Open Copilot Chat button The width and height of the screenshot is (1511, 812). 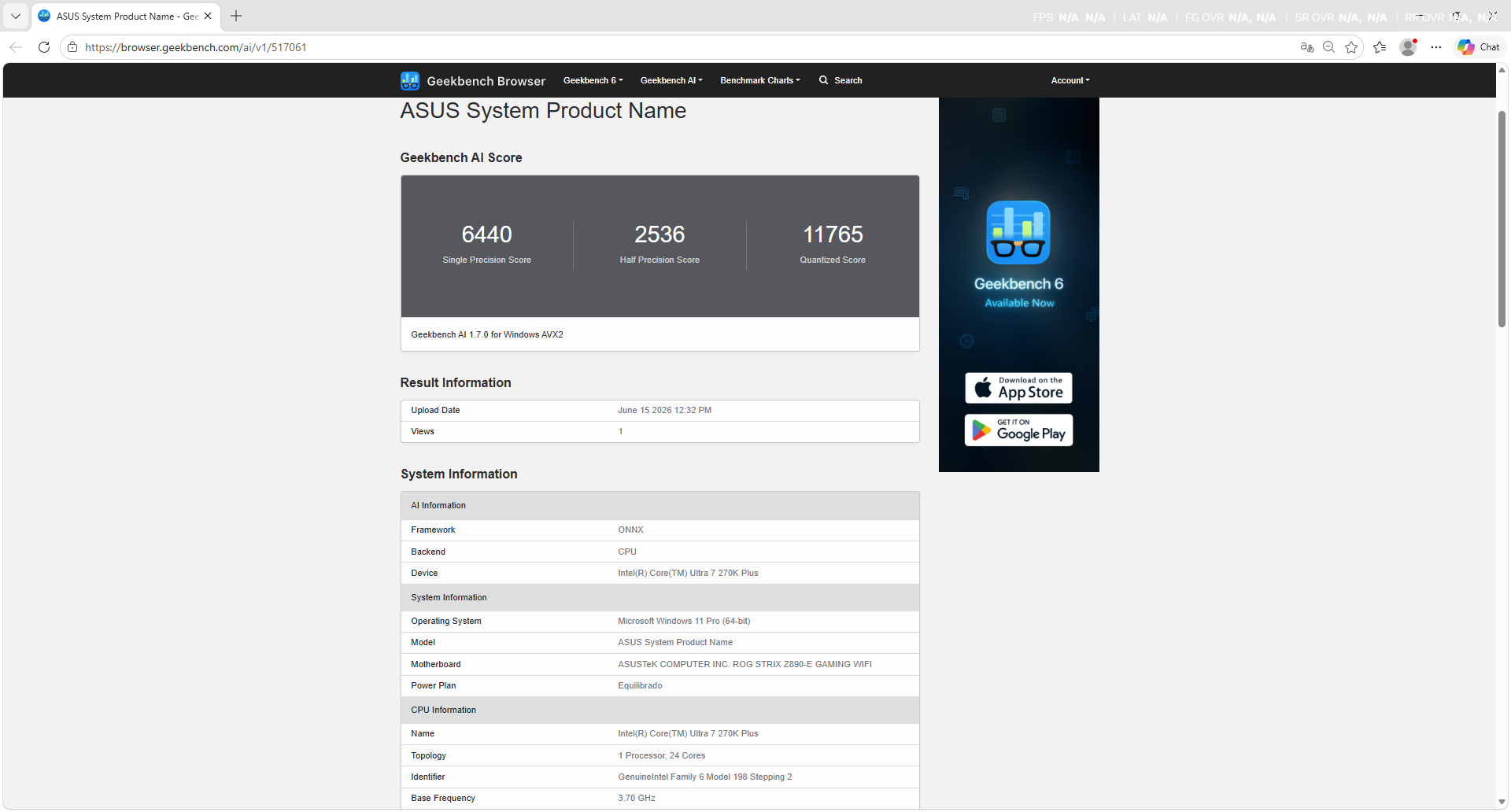point(1479,47)
